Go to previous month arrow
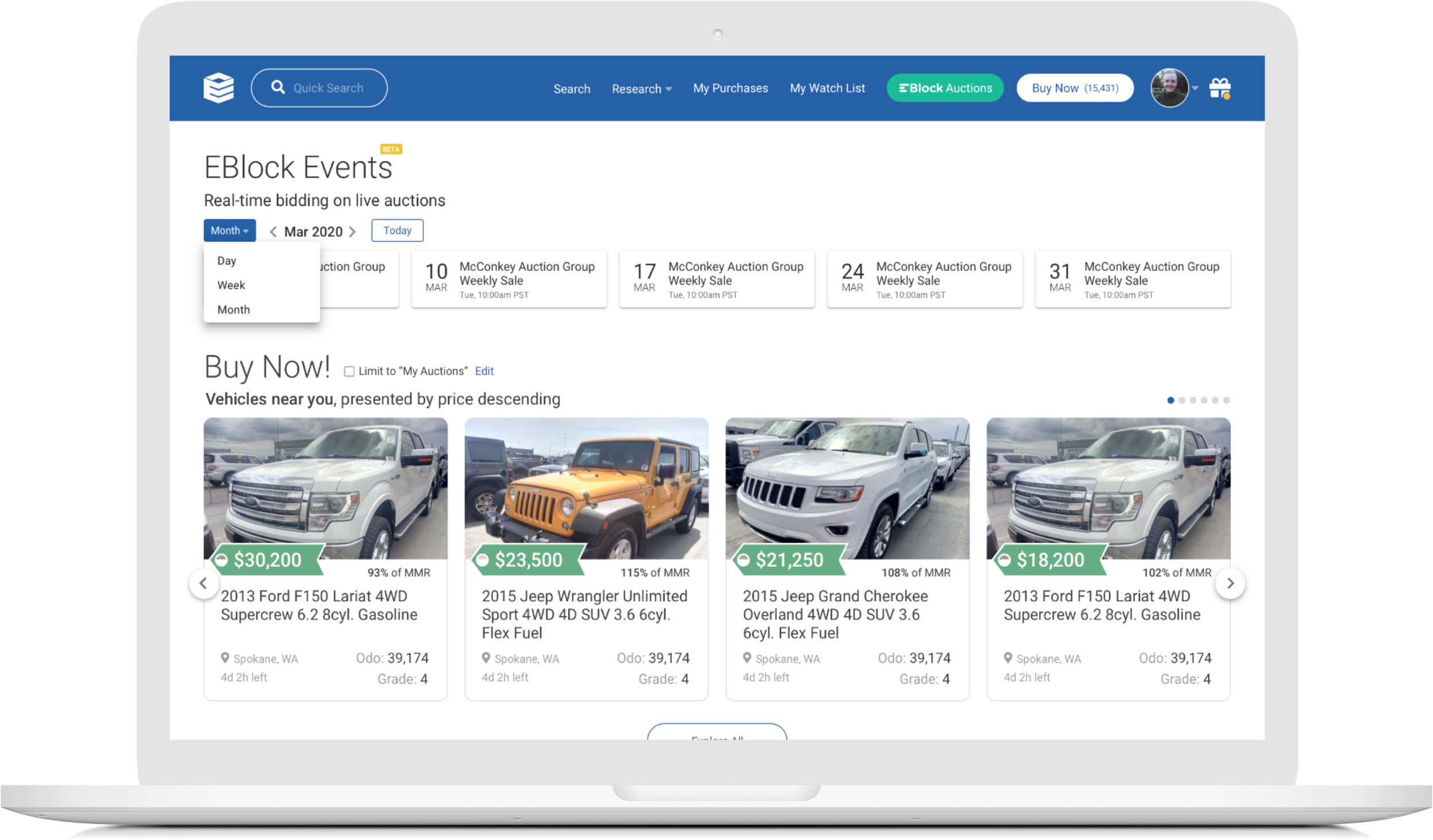Screen dimensions: 1433x840 pos(273,231)
